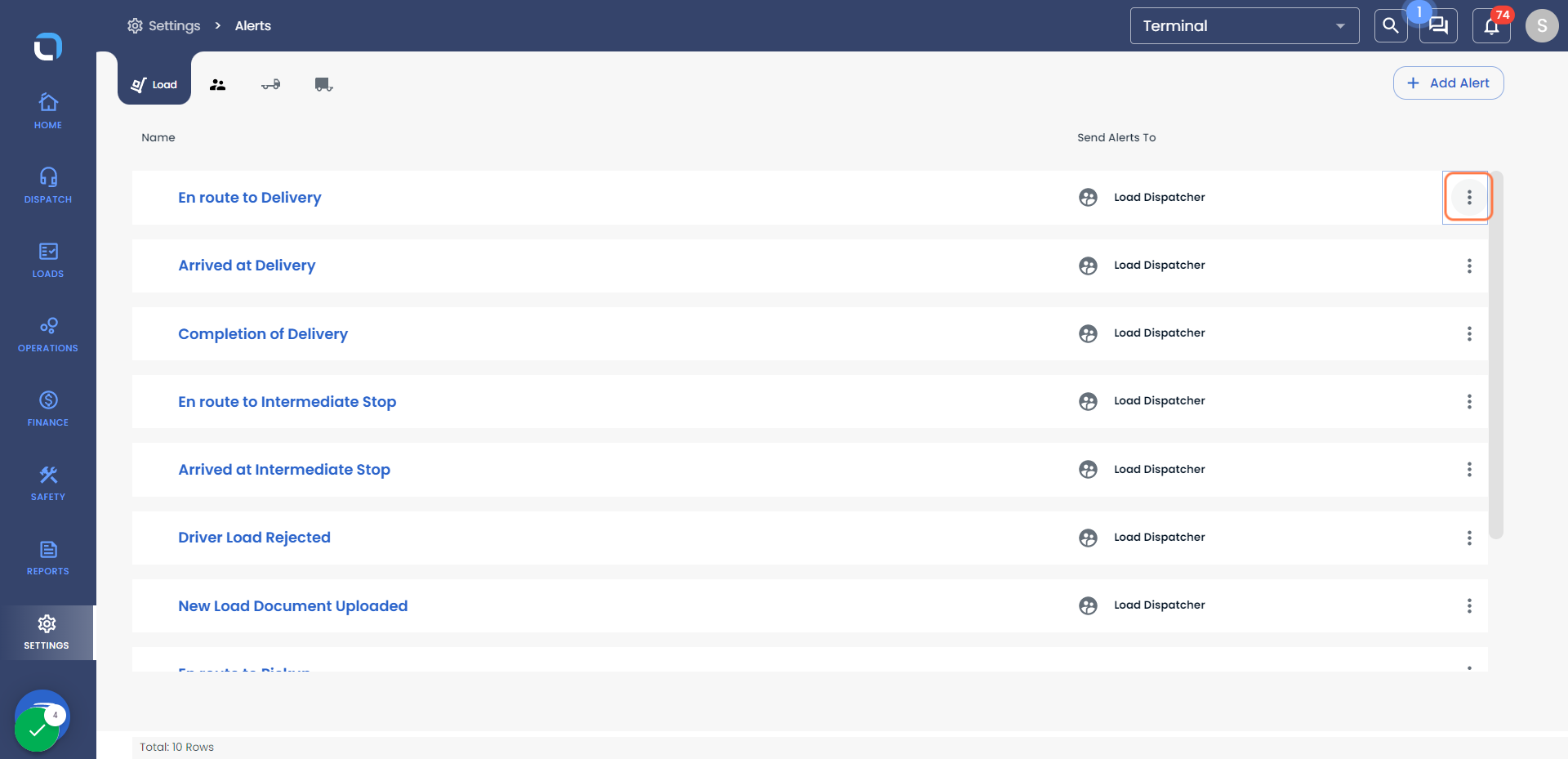The height and width of the screenshot is (759, 1568).
Task: Click the green checkmark tasks widget
Action: click(x=37, y=729)
